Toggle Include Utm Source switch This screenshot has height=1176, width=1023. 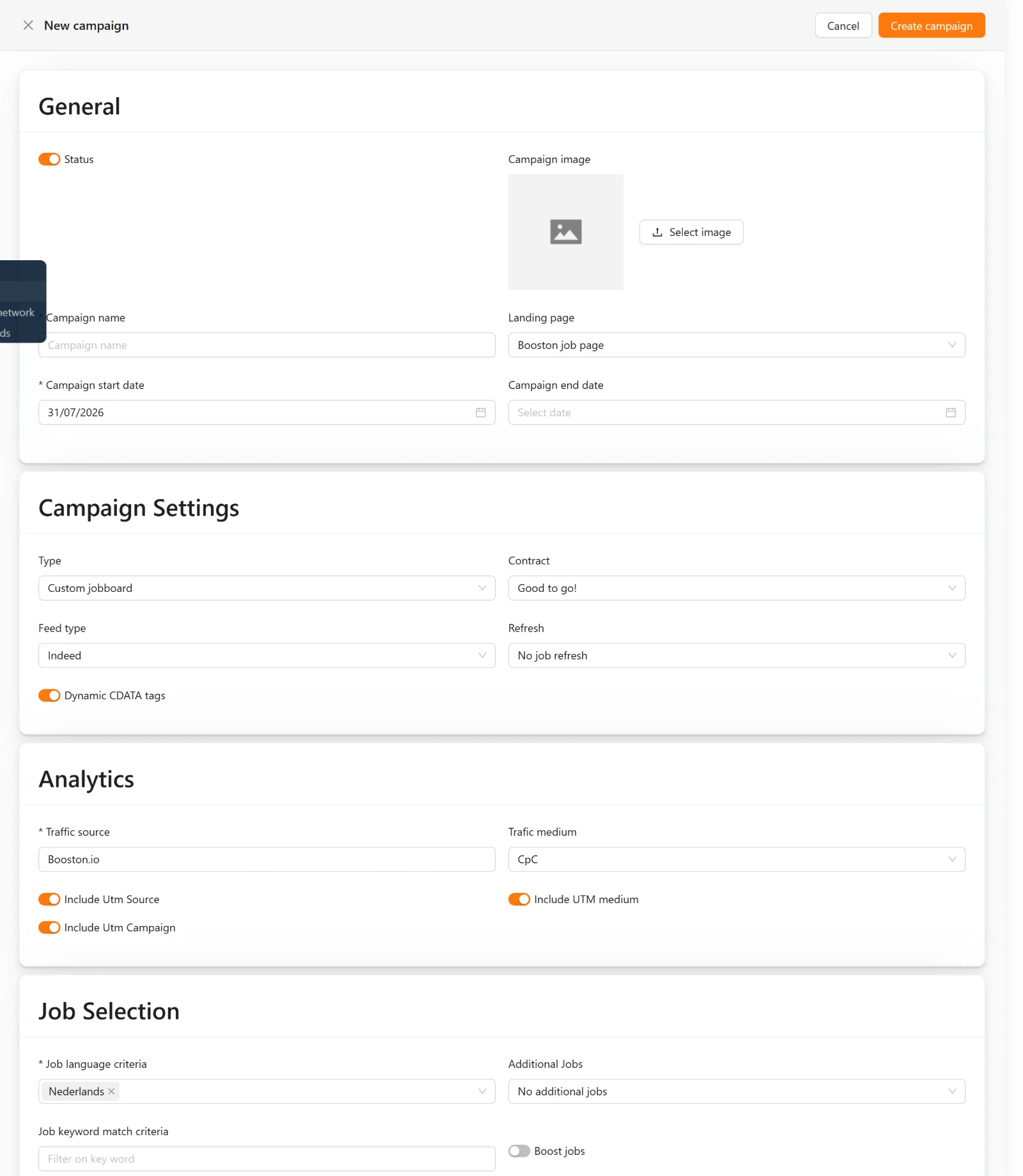49,899
